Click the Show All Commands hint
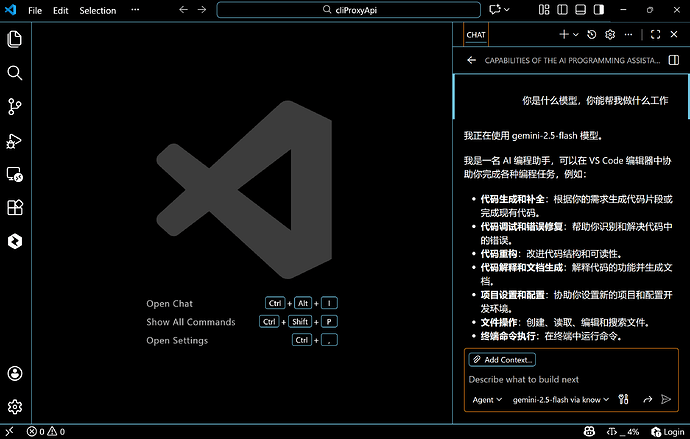The width and height of the screenshot is (690, 439). (x=191, y=322)
